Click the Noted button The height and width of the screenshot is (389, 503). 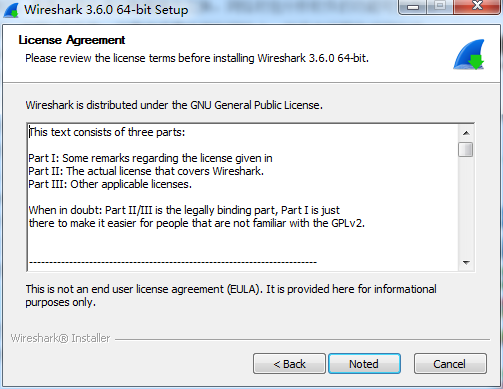tap(364, 364)
